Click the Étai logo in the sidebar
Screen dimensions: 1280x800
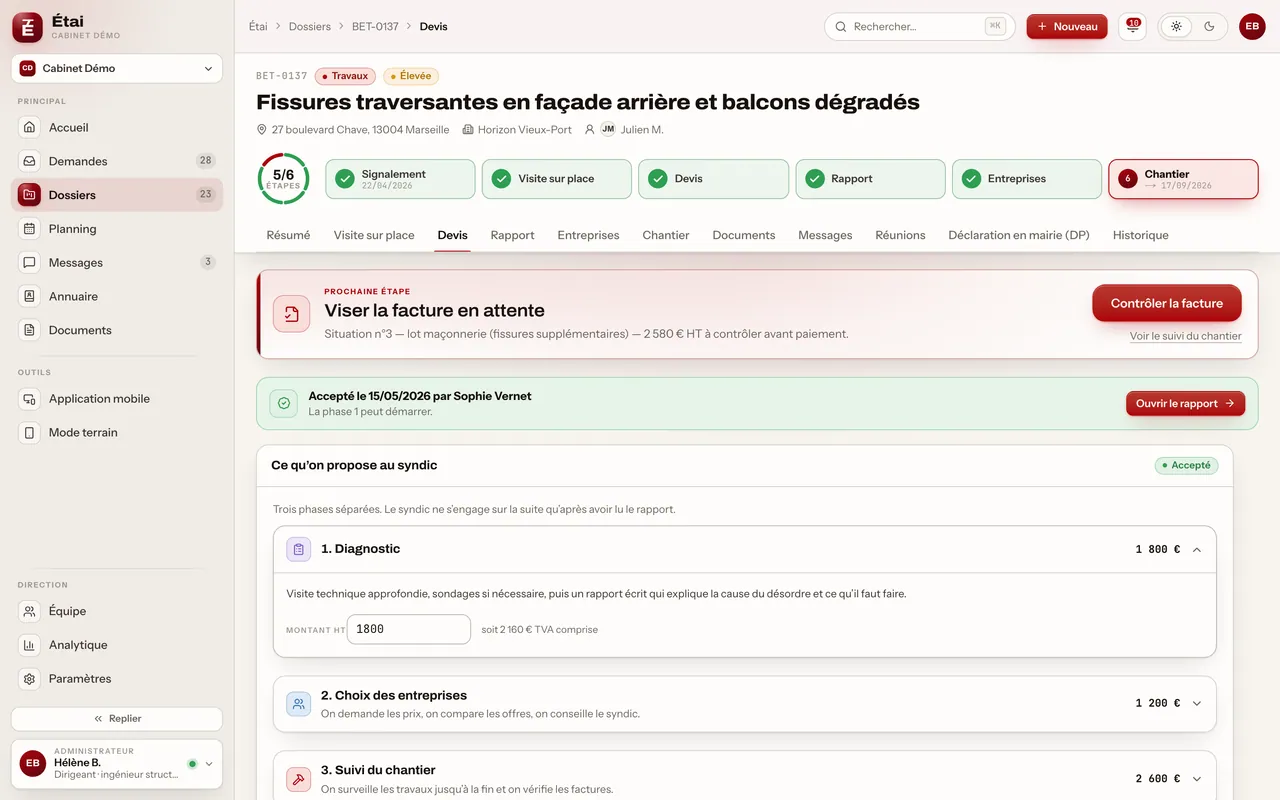click(27, 28)
